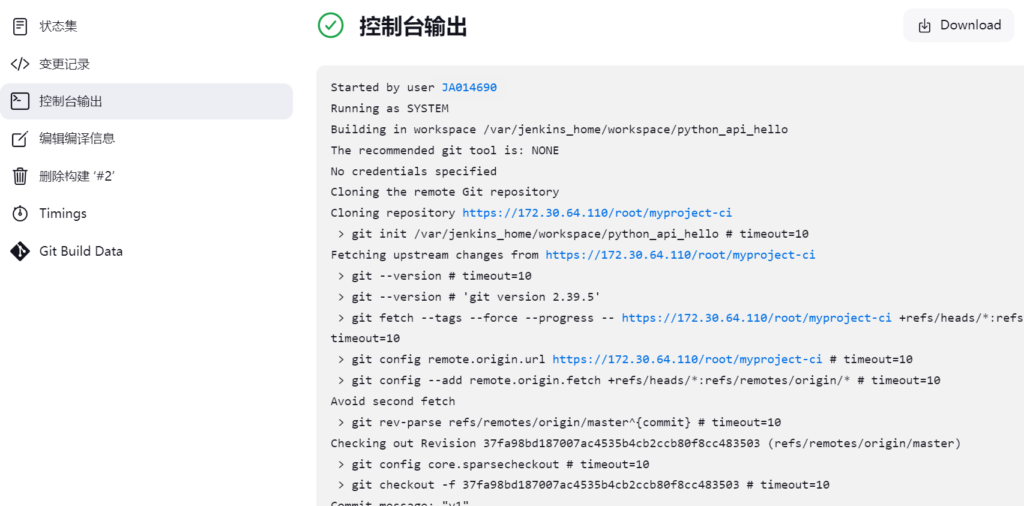This screenshot has height=506, width=1024.
Task: Open the 变更记录 sidebar entry
Action: [64, 64]
